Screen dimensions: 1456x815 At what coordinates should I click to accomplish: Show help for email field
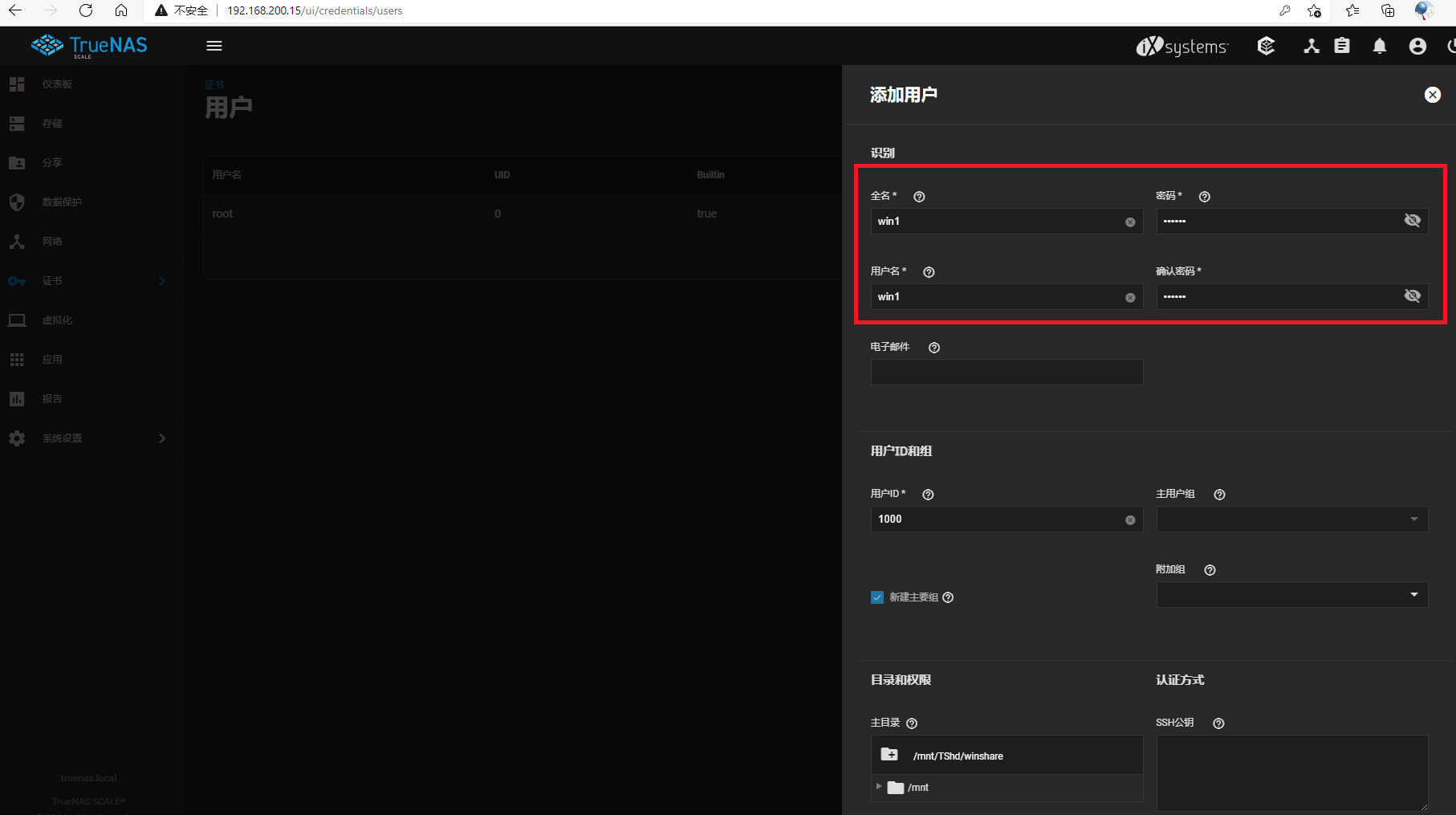(x=934, y=347)
